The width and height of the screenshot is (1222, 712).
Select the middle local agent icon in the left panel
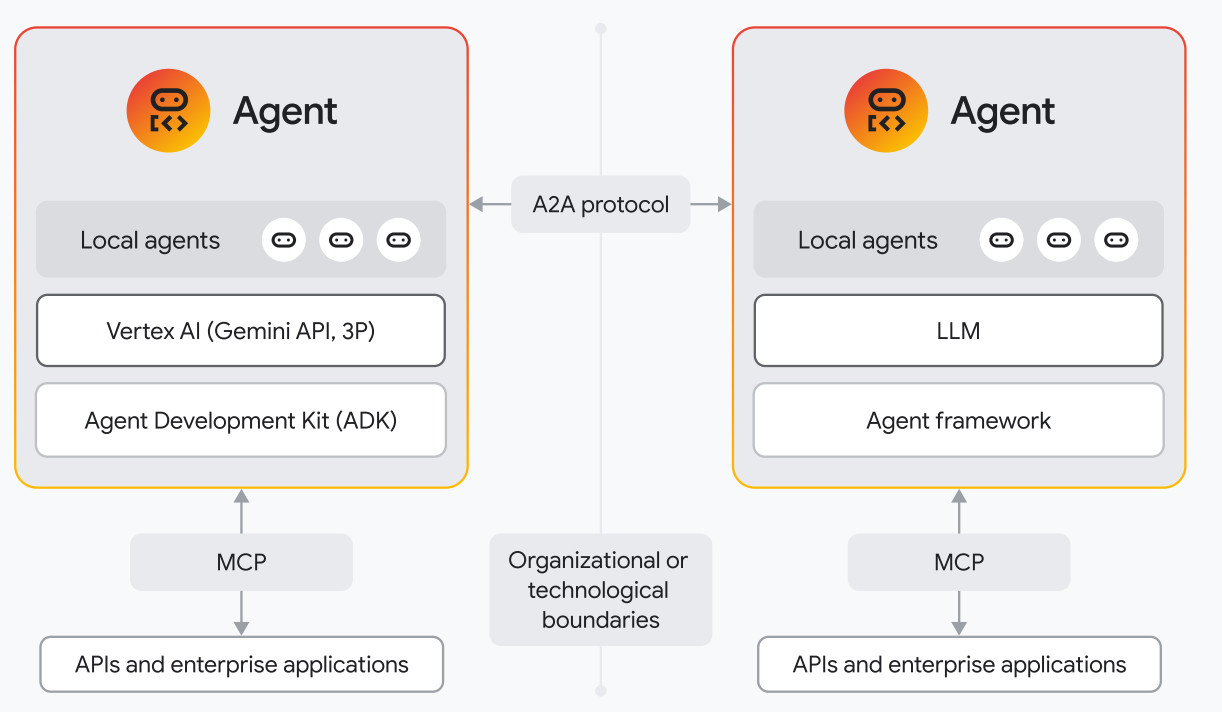341,240
